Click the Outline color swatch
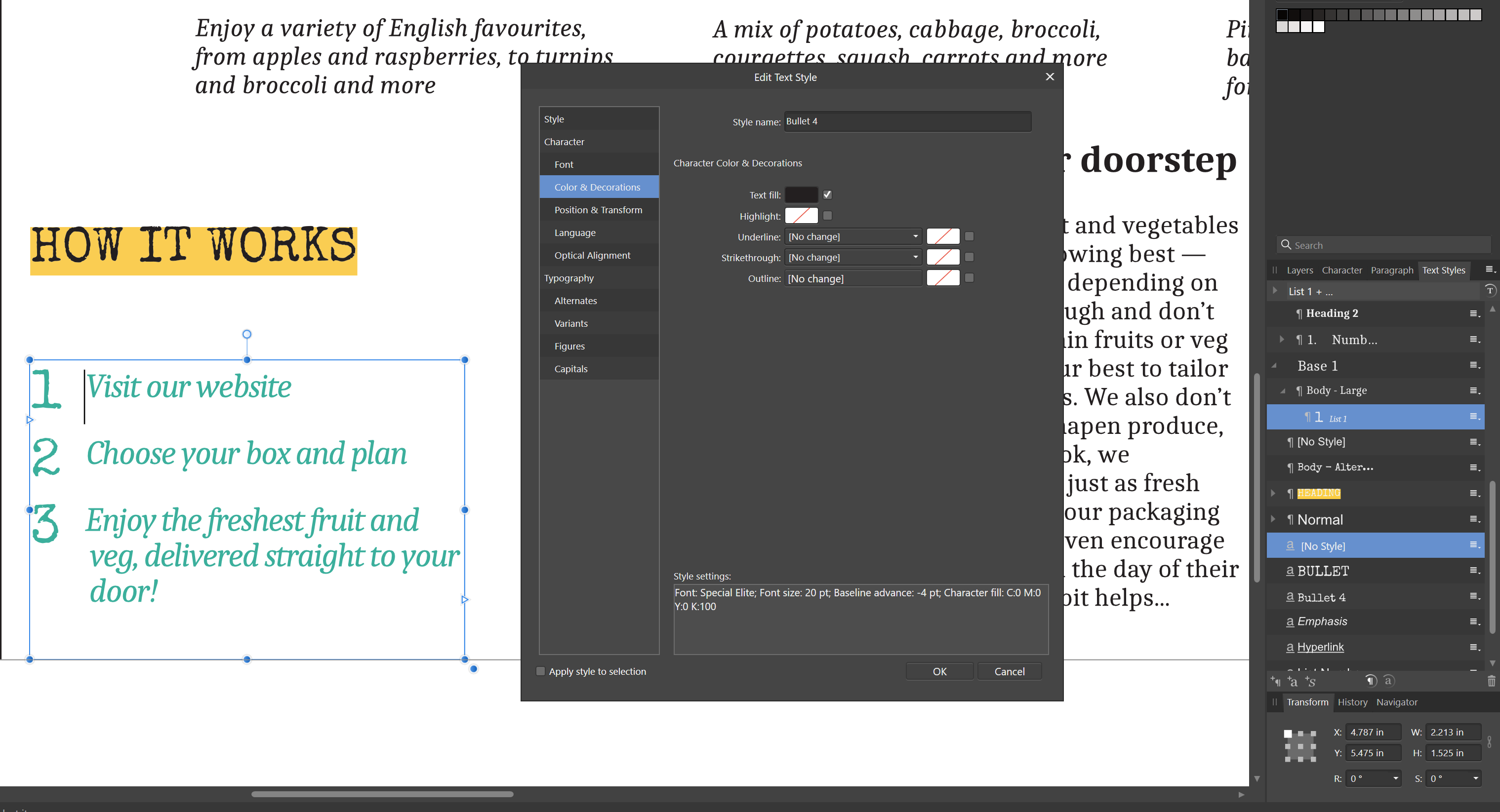The width and height of the screenshot is (1500, 812). tap(943, 278)
